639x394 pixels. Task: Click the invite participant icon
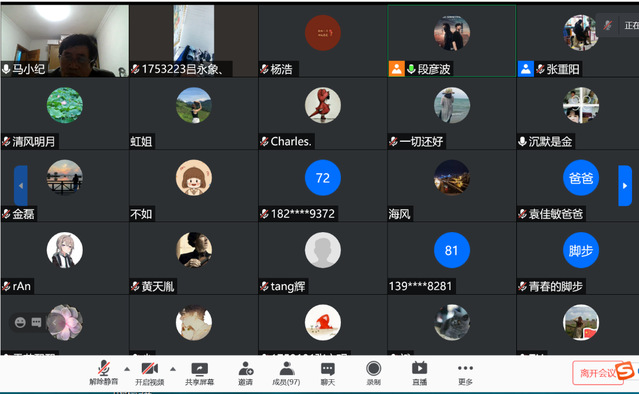coord(246,368)
